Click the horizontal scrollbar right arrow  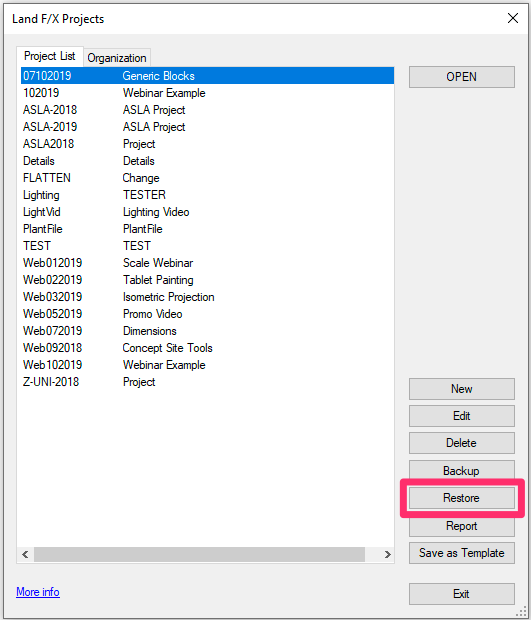(x=387, y=554)
